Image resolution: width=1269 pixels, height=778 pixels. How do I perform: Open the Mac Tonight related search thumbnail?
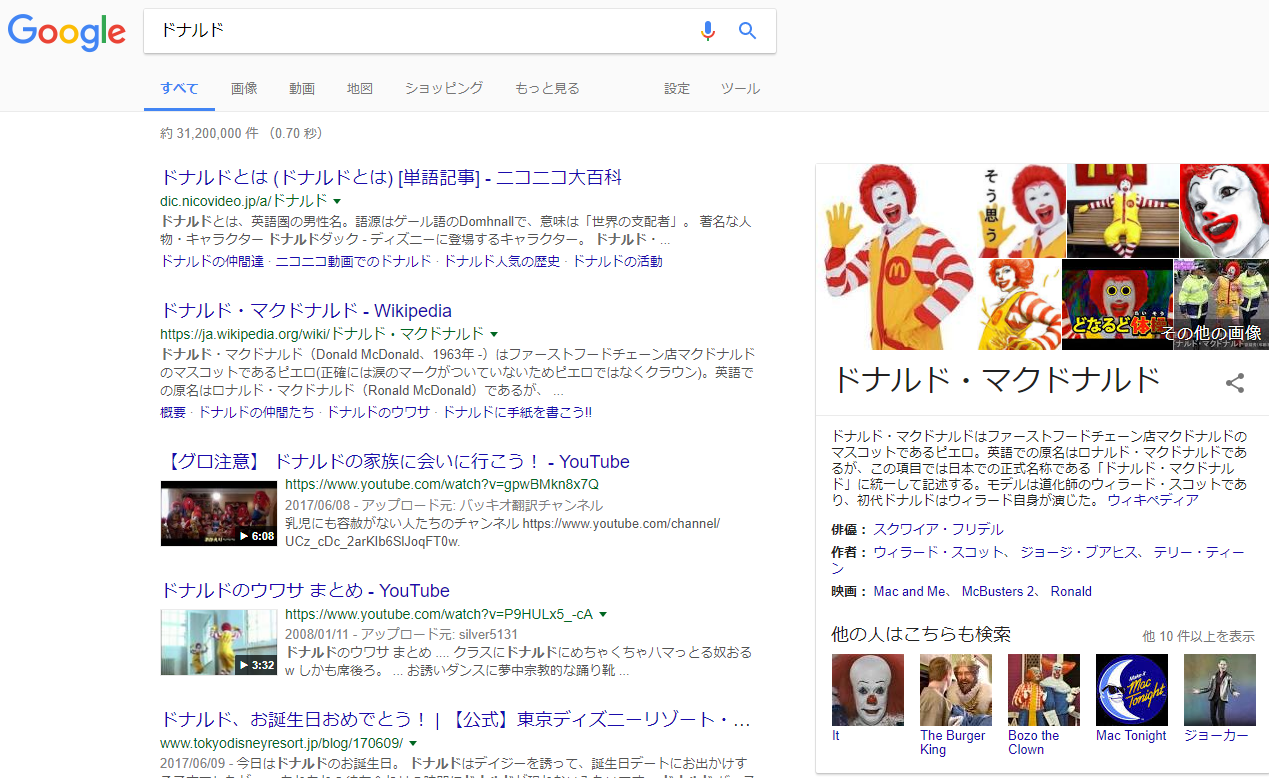[1132, 690]
